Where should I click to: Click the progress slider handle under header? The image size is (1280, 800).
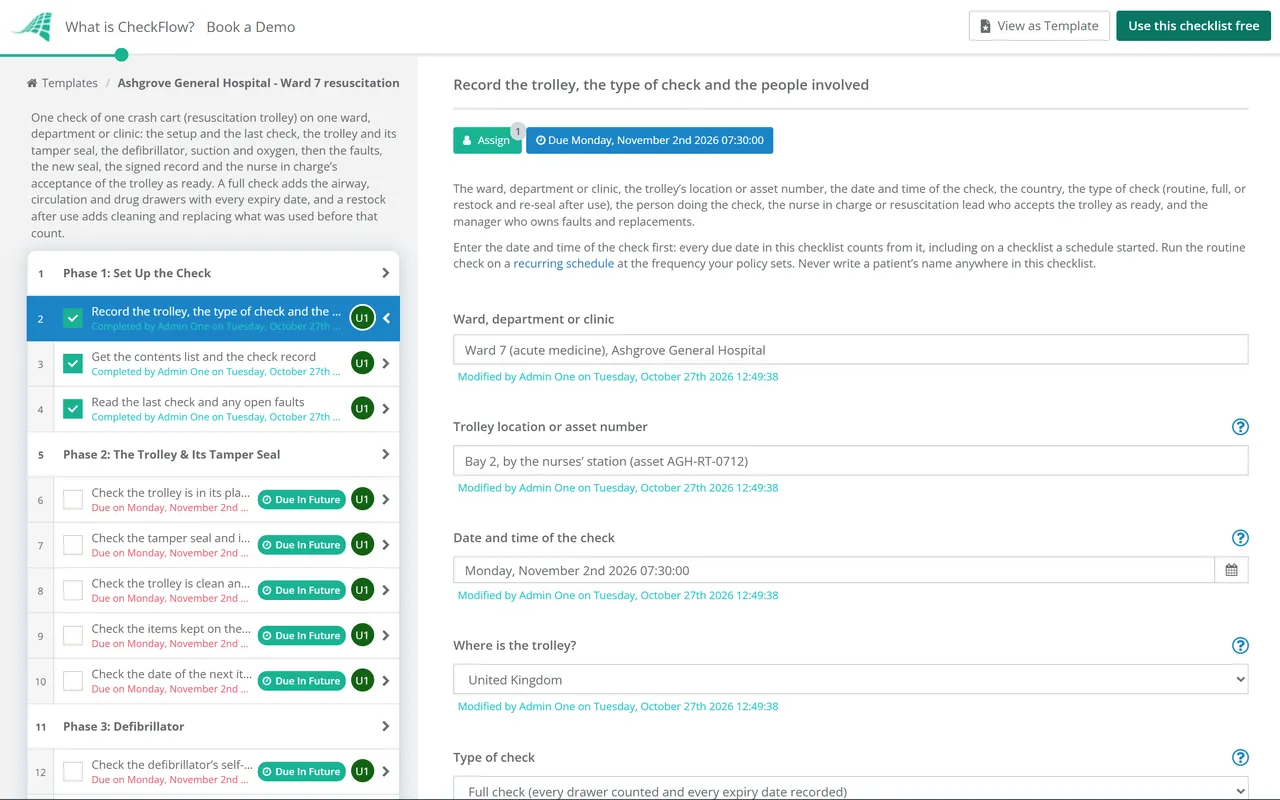point(122,55)
